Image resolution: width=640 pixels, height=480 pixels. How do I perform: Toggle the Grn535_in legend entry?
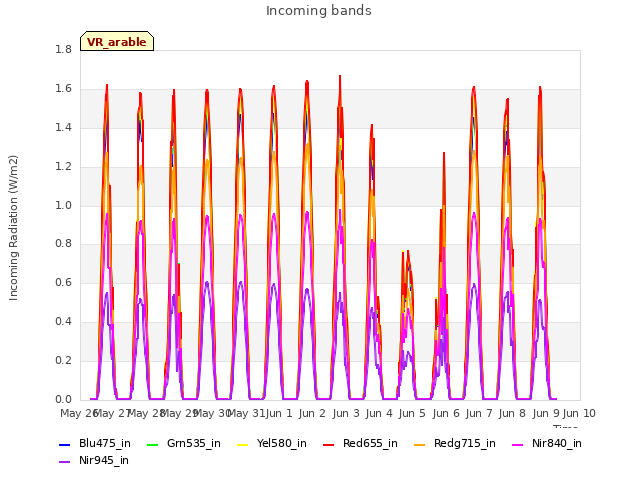184,444
